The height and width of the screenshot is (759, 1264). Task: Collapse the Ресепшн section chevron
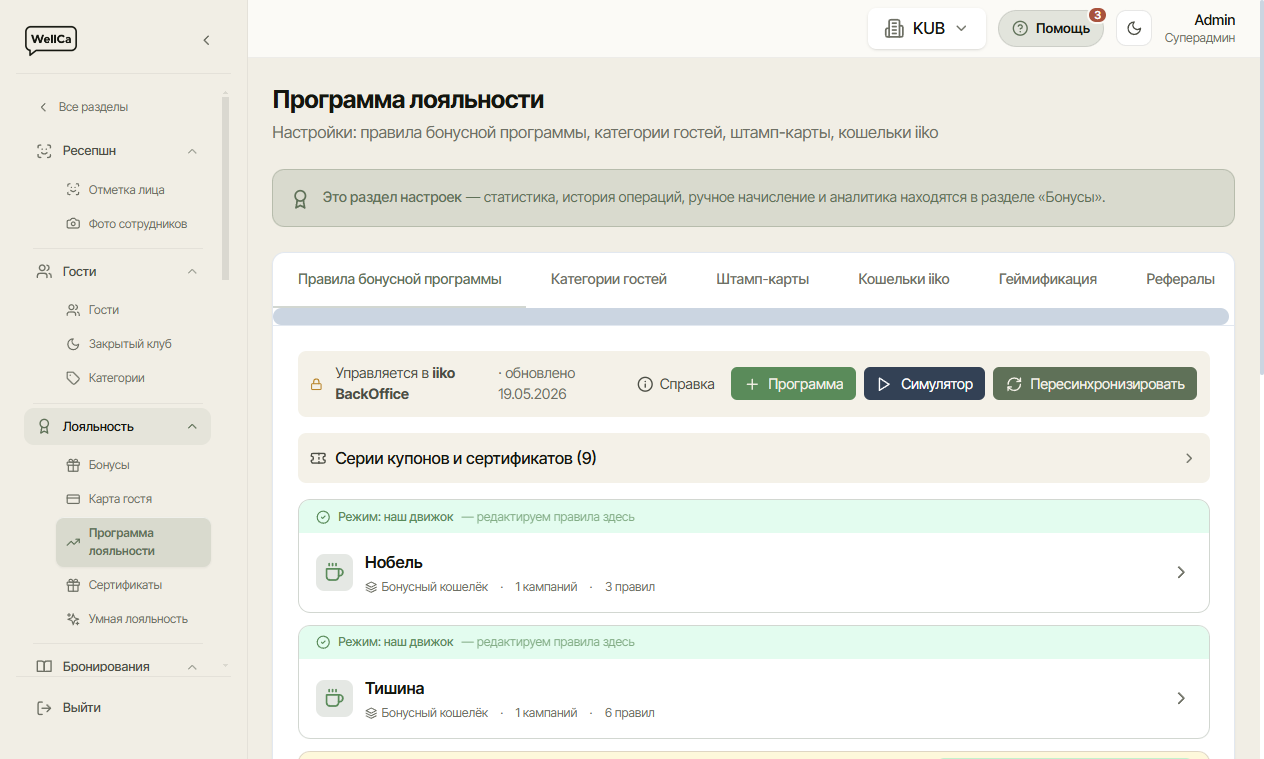point(192,151)
